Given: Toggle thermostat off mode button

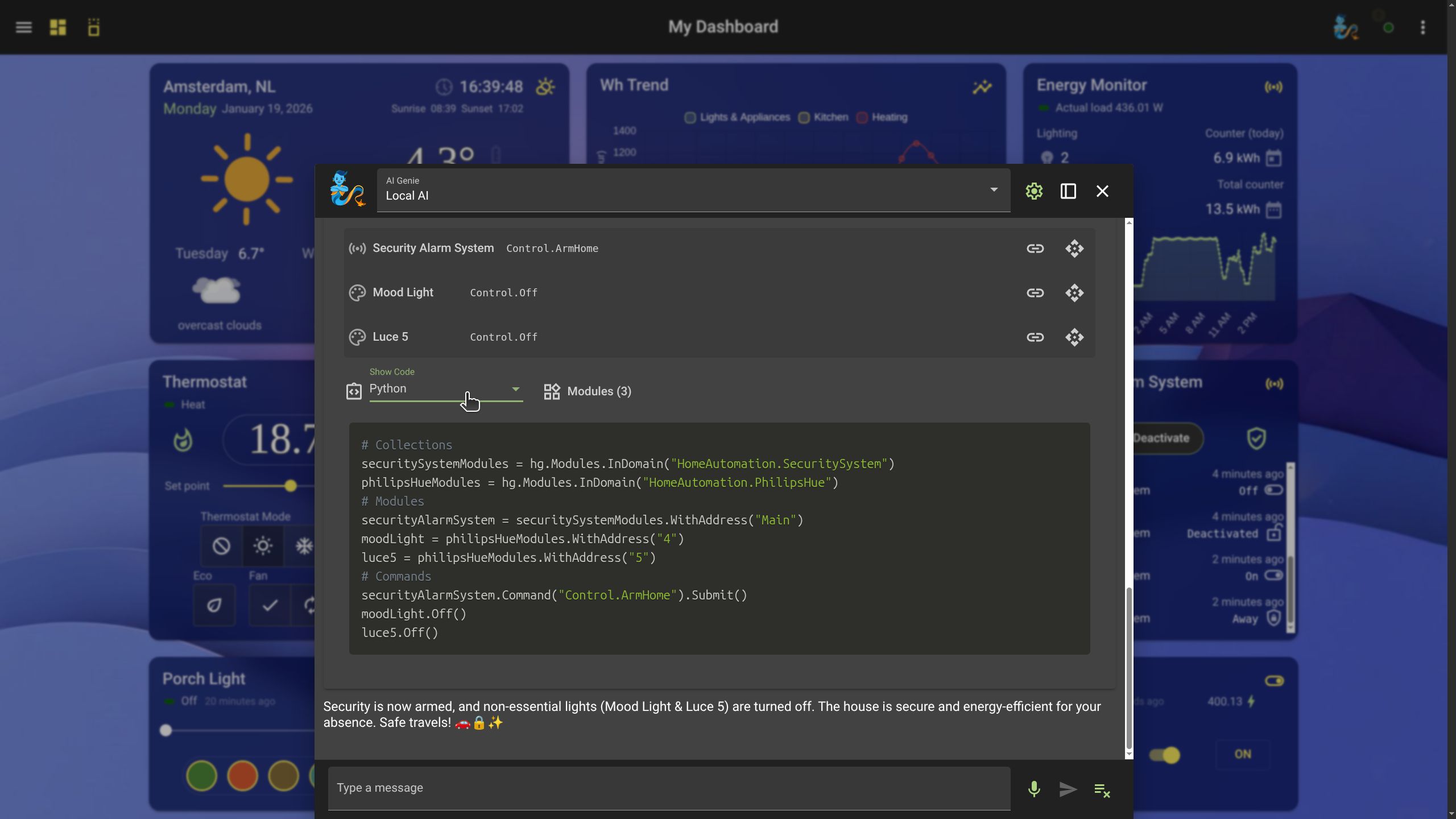Looking at the screenshot, I should point(221,546).
